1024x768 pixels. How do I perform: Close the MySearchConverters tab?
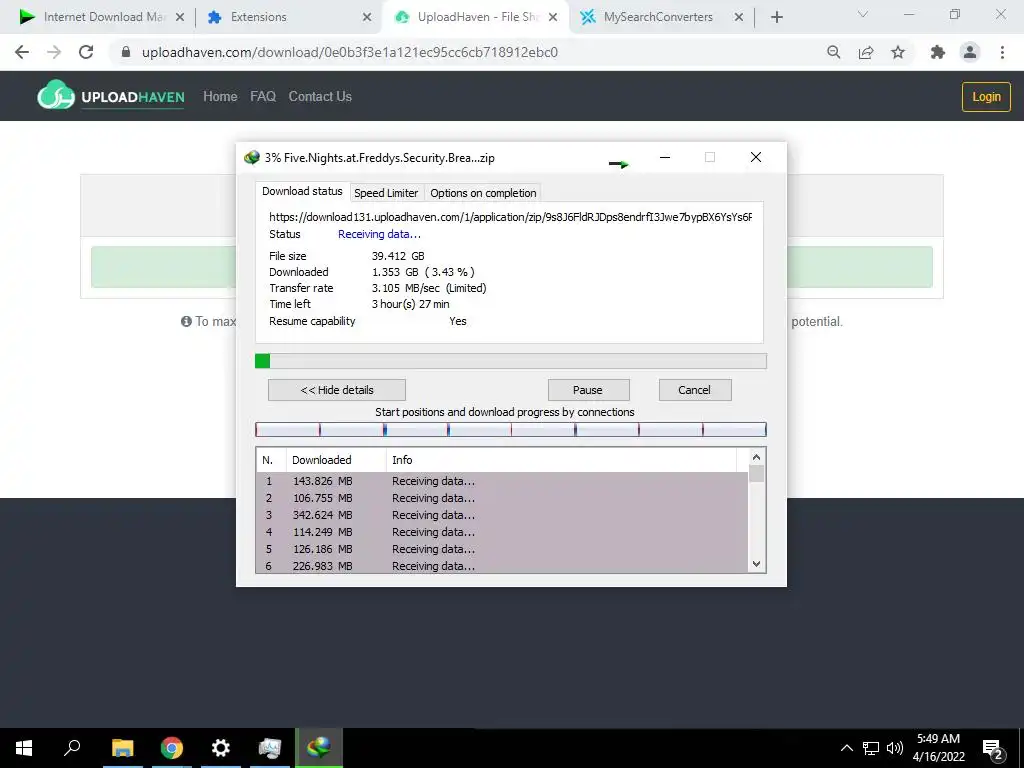739,17
